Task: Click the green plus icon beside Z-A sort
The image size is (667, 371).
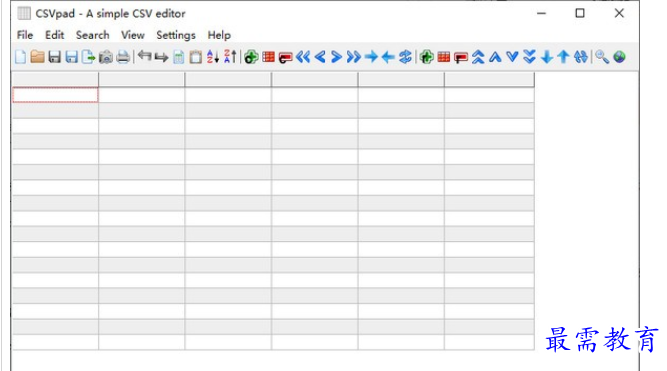Action: 251,57
